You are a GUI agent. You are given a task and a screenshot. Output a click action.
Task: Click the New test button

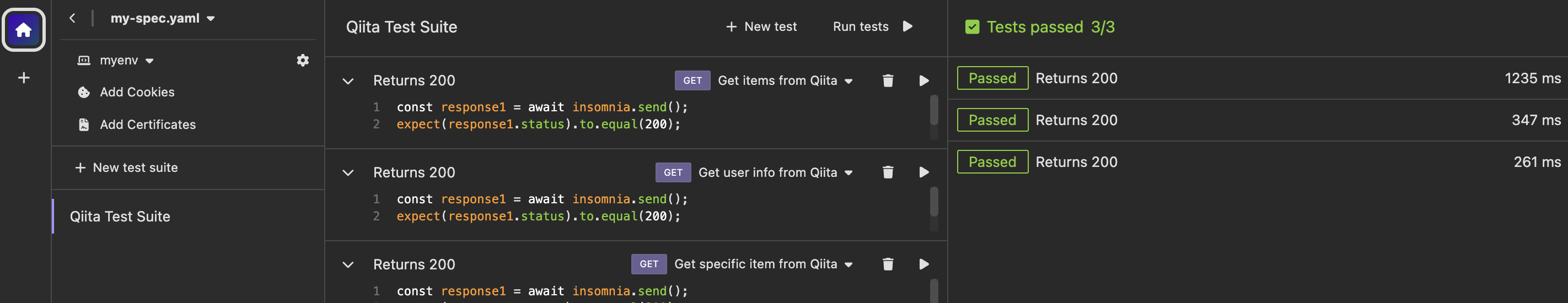point(761,27)
